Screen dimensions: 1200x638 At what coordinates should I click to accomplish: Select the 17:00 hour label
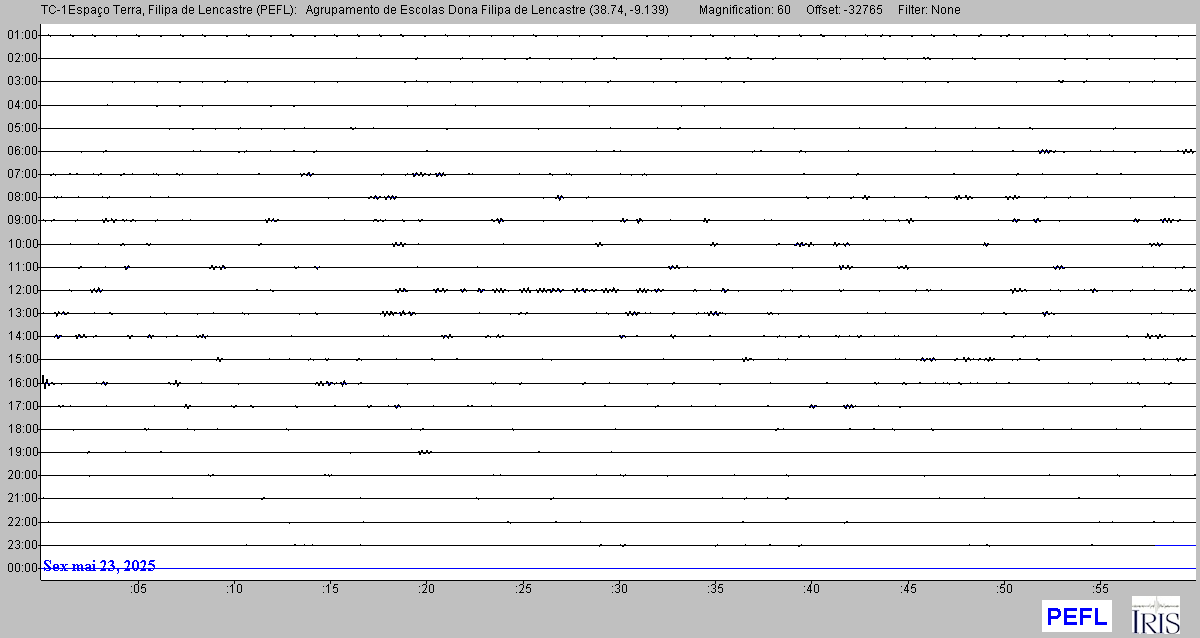point(22,406)
